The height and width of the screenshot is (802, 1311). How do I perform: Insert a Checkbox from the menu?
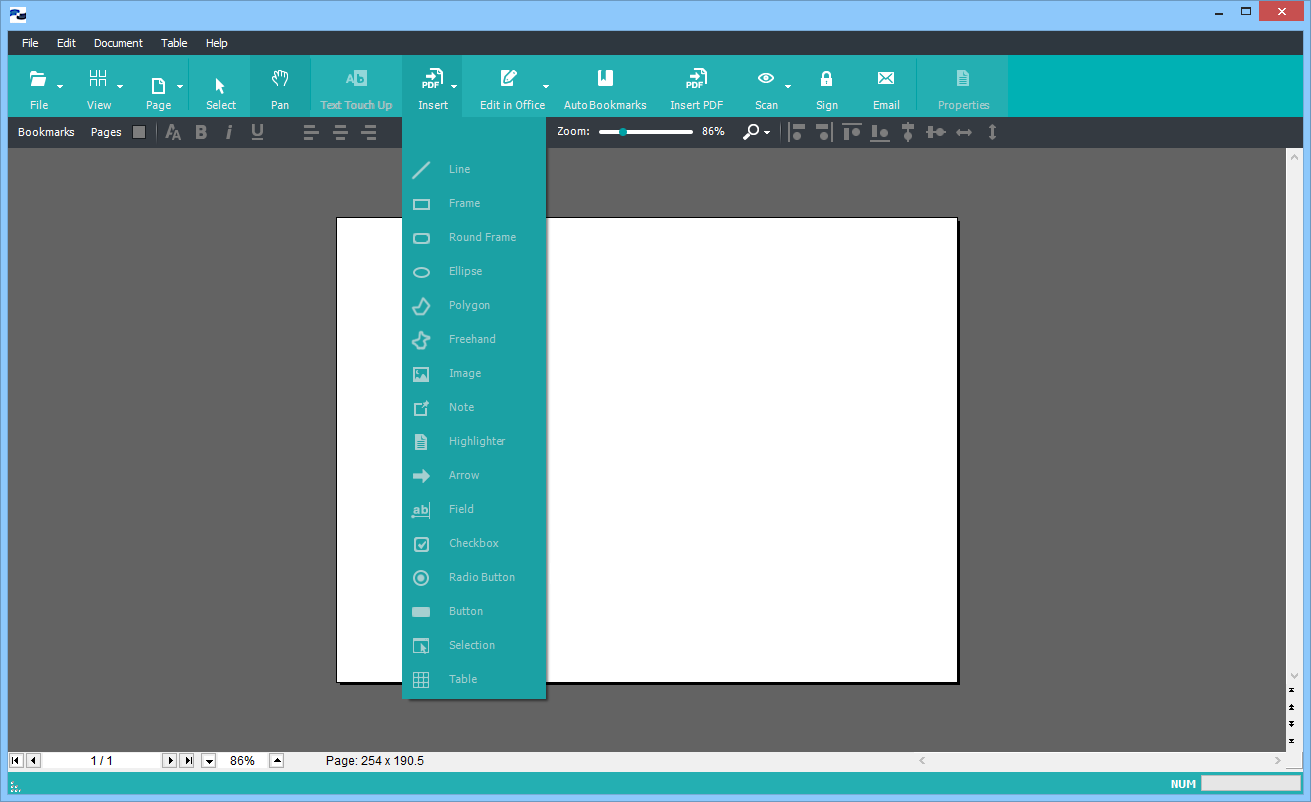pyautogui.click(x=473, y=543)
